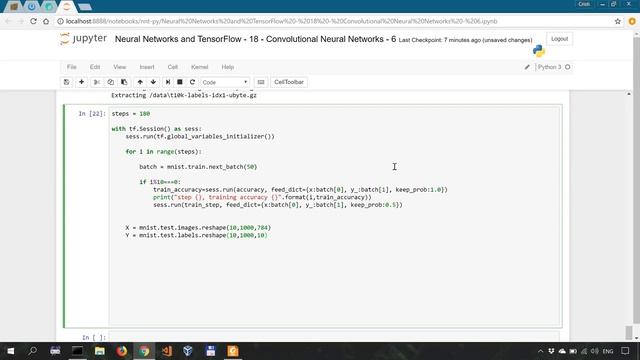The height and width of the screenshot is (360, 640).
Task: Open the command palette keyboard icon
Action: point(261,82)
